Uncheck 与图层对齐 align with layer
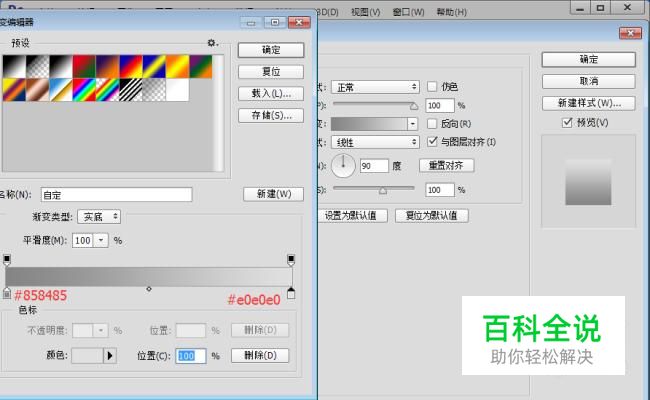Viewport: 650px width, 400px height. 432,142
